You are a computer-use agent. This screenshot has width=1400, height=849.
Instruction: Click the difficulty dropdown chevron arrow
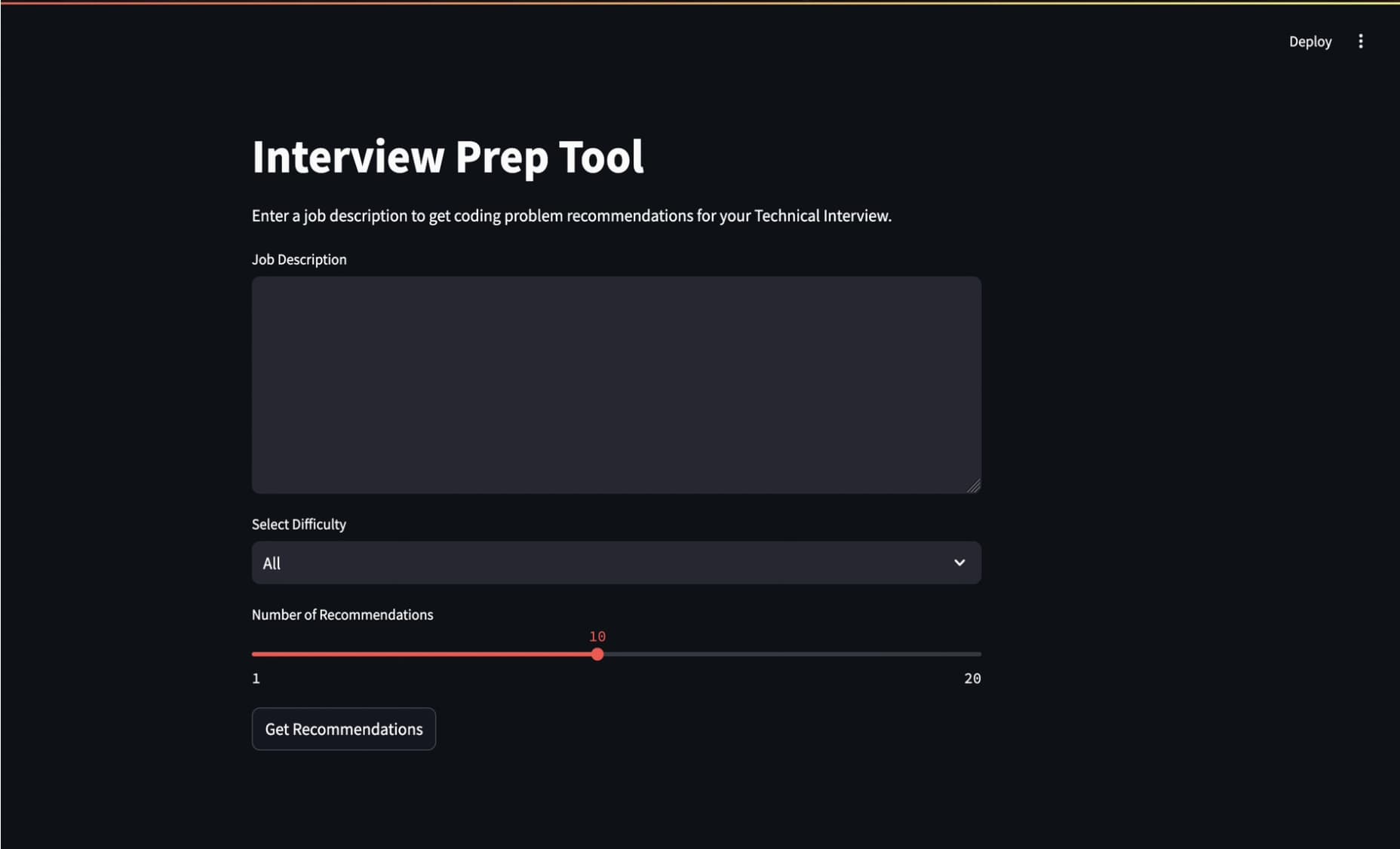point(959,562)
